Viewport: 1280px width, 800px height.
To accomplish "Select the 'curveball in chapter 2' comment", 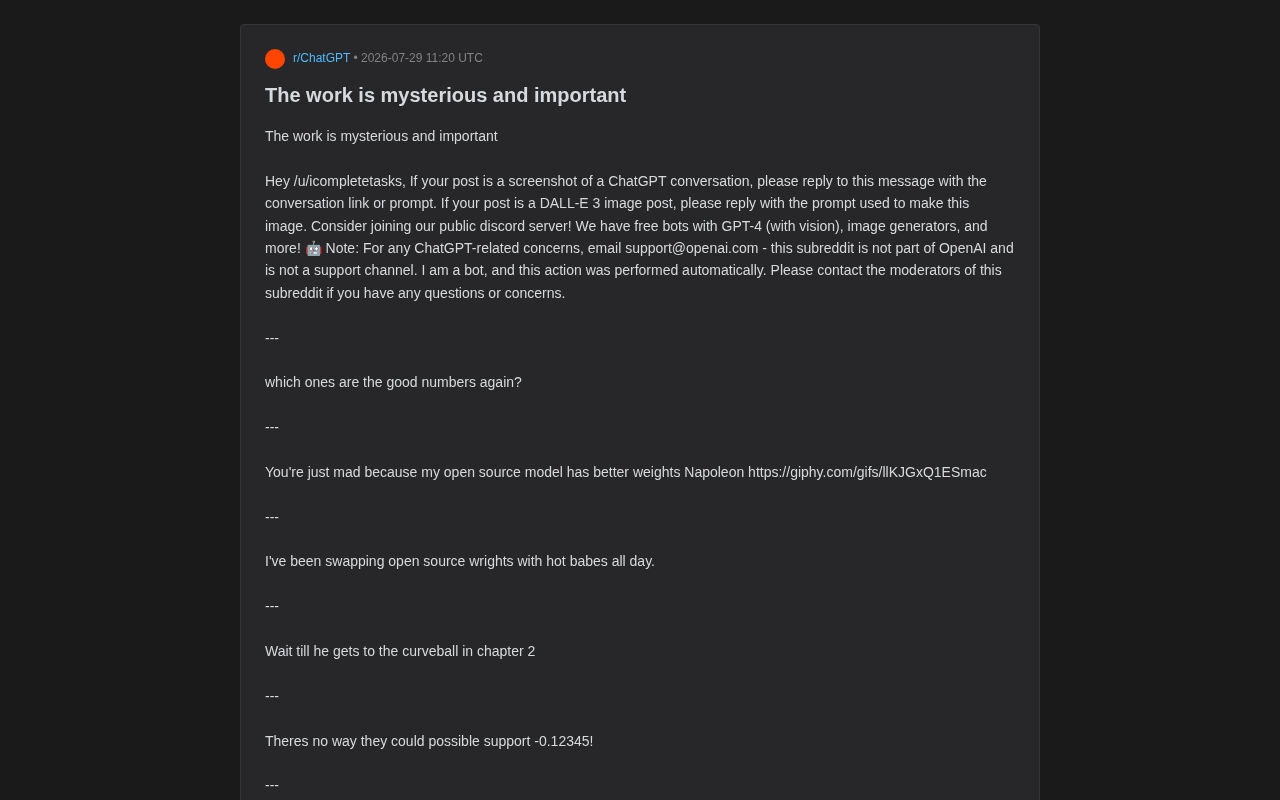I will [400, 651].
